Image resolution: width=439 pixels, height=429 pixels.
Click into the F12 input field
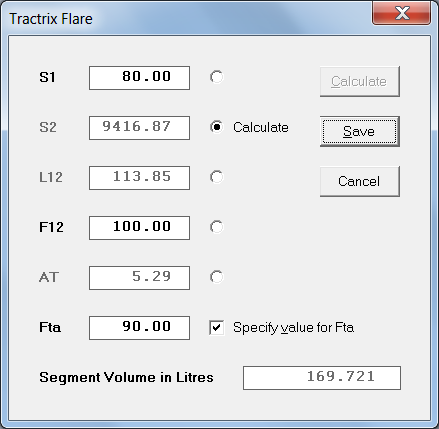[139, 228]
